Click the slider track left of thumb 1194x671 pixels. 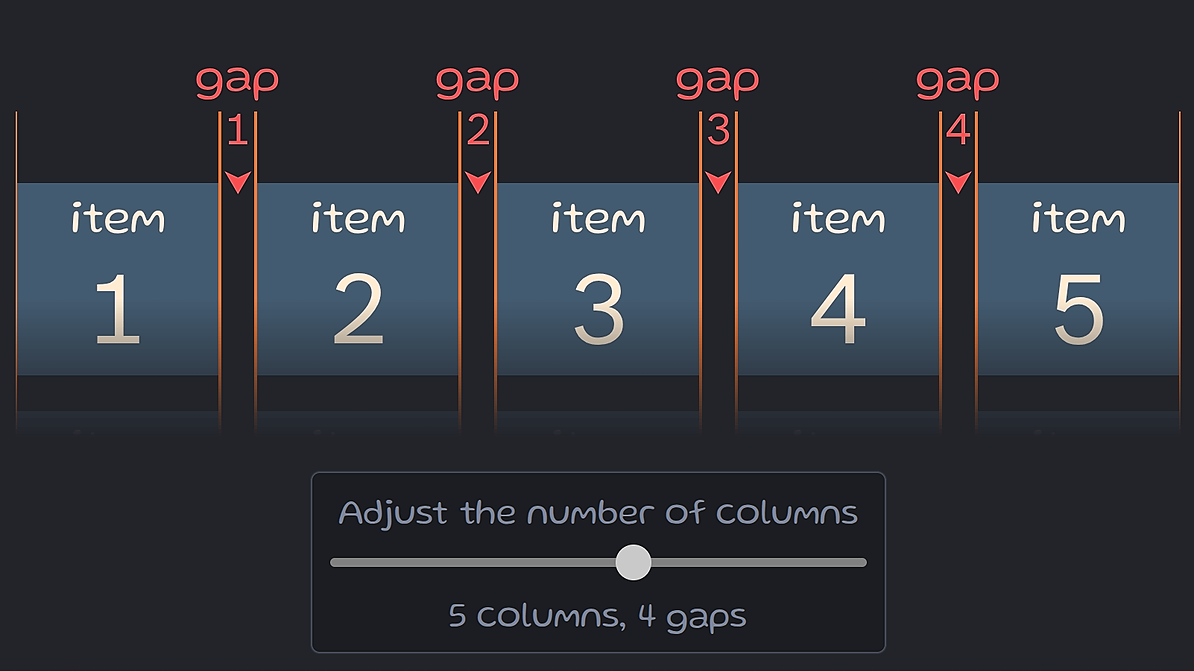(x=473, y=562)
